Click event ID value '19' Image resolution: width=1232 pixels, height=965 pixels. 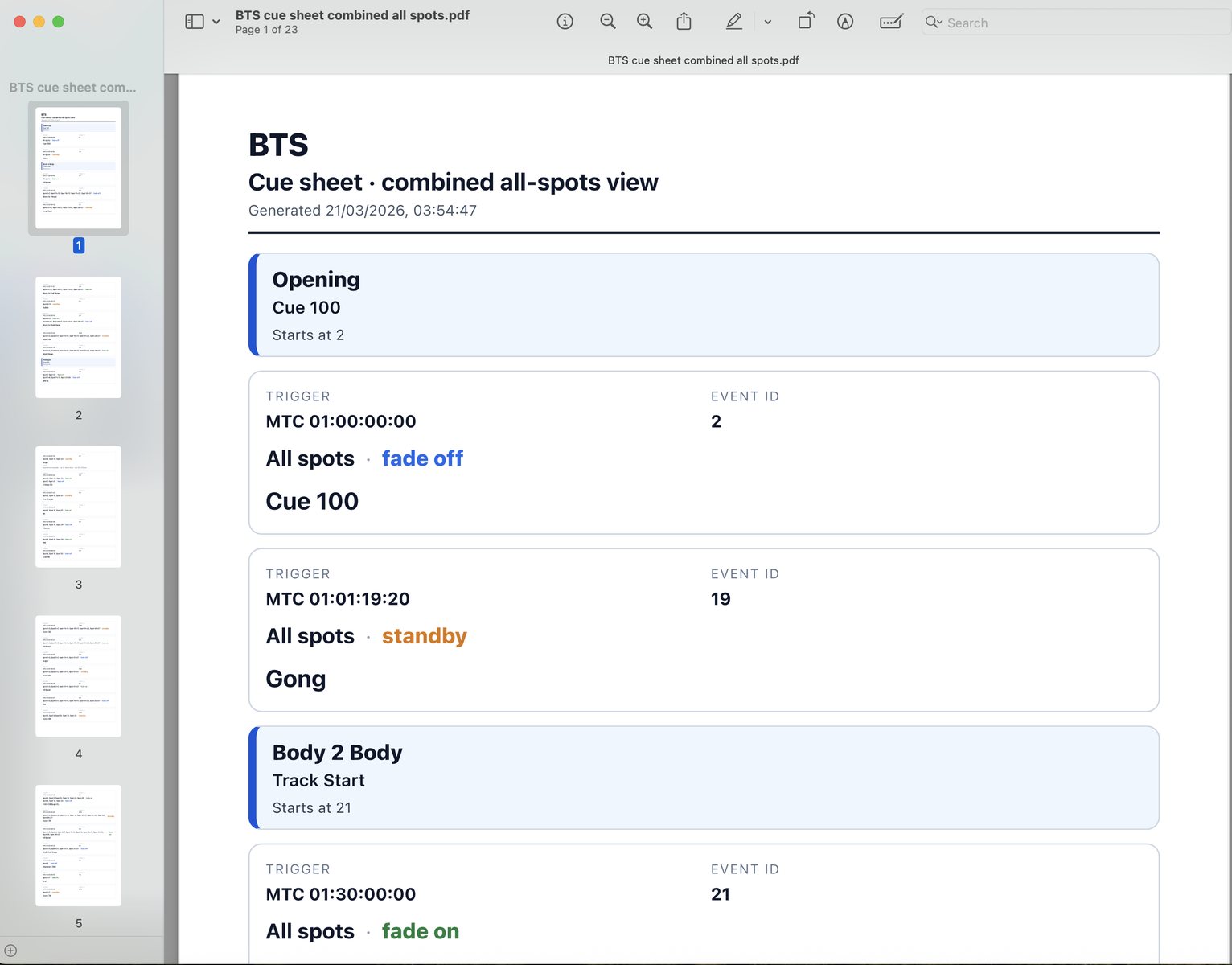click(721, 599)
